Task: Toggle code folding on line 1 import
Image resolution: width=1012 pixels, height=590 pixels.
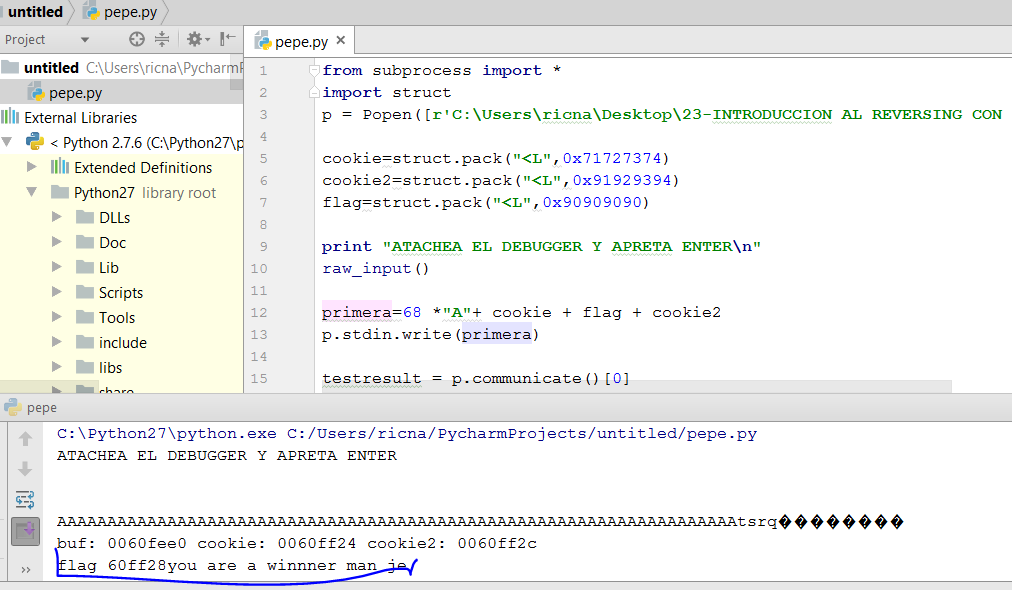Action: click(x=314, y=71)
